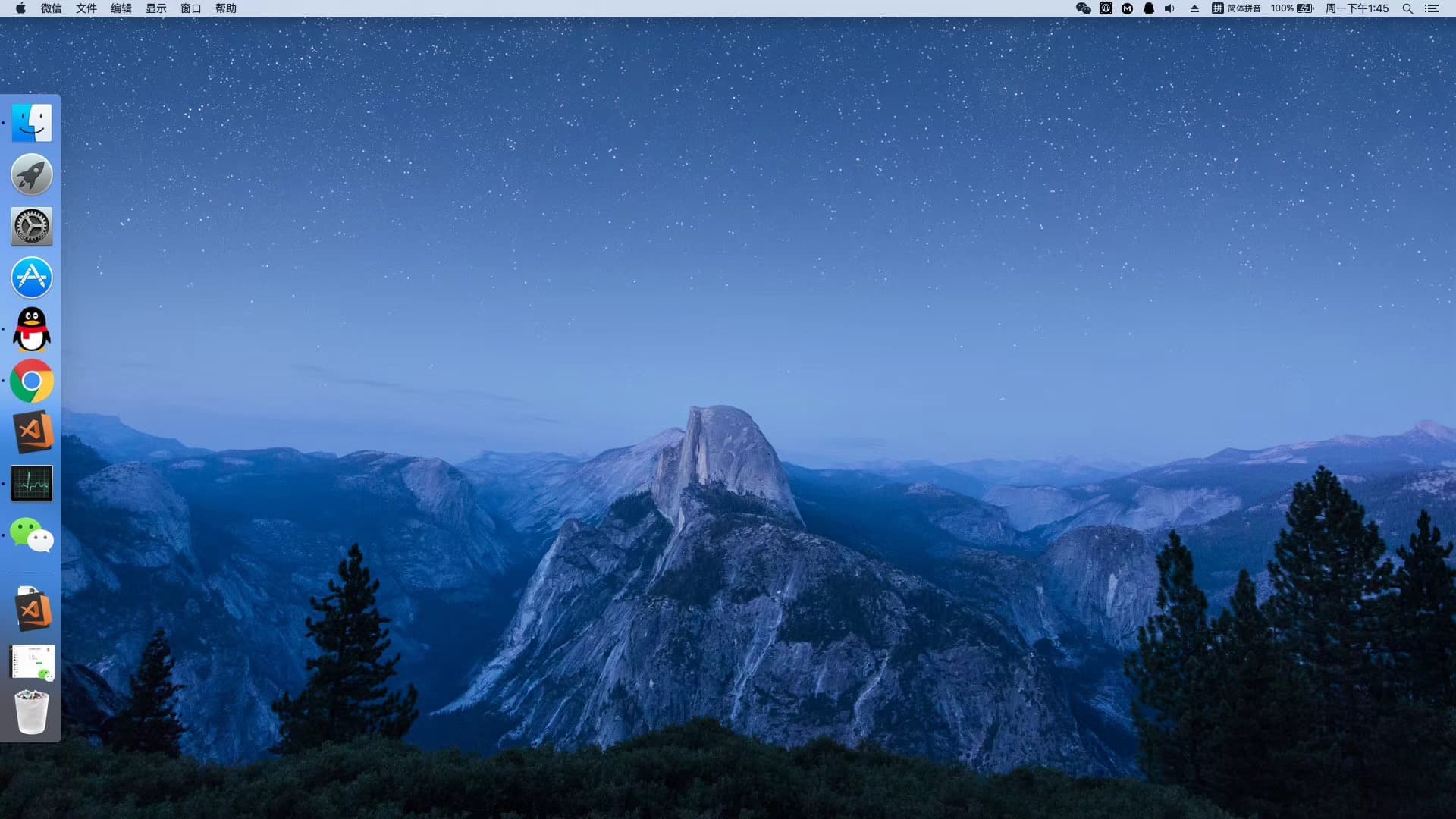Open Finder from the dock
The height and width of the screenshot is (819, 1456).
click(32, 123)
